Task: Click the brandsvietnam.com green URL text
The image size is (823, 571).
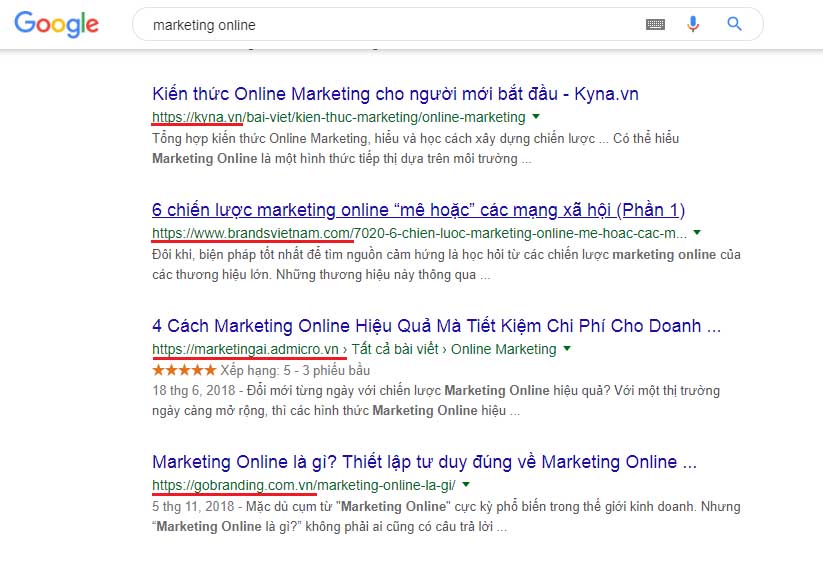Action: tap(419, 233)
